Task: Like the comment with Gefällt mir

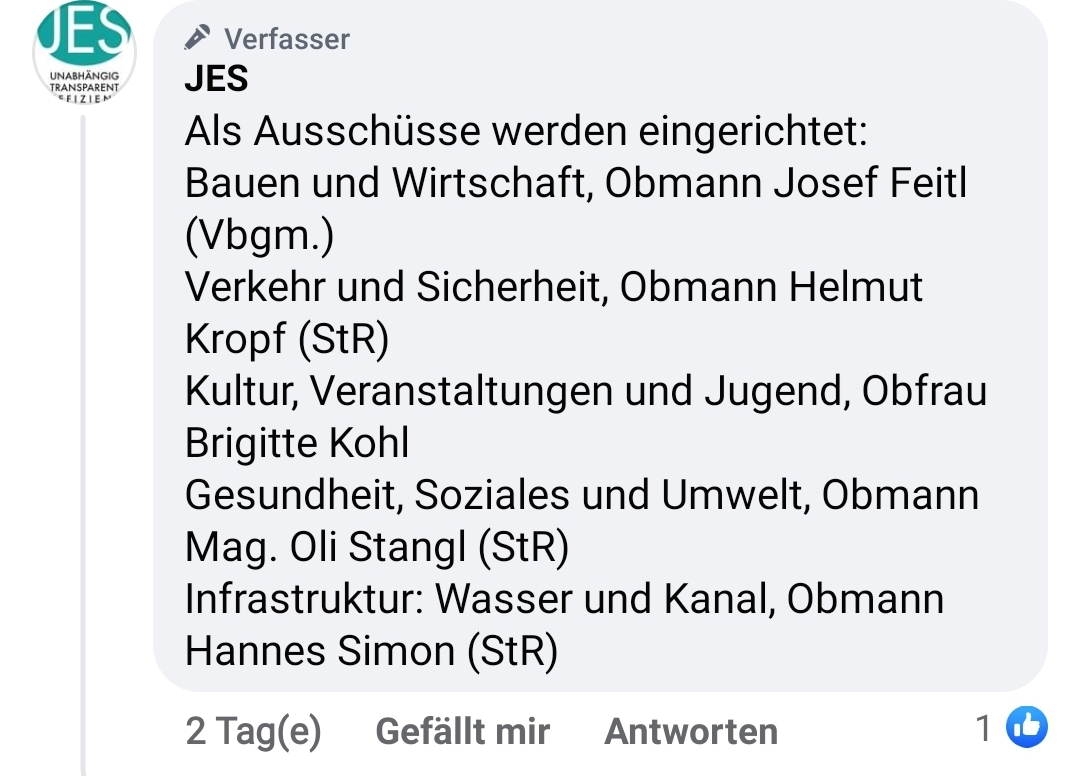Action: coord(462,731)
